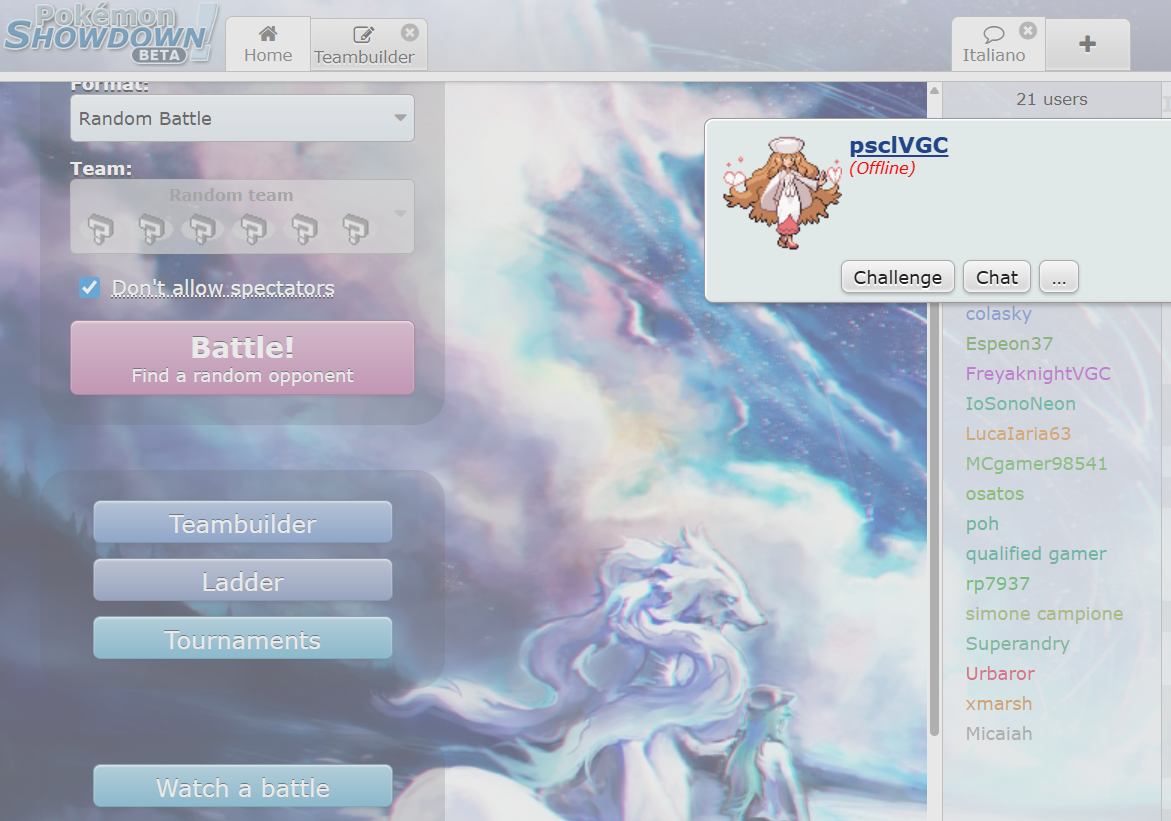Click the chat vertical scrollbar thumb
Screen dimensions: 1171x821
pyautogui.click(x=934, y=519)
